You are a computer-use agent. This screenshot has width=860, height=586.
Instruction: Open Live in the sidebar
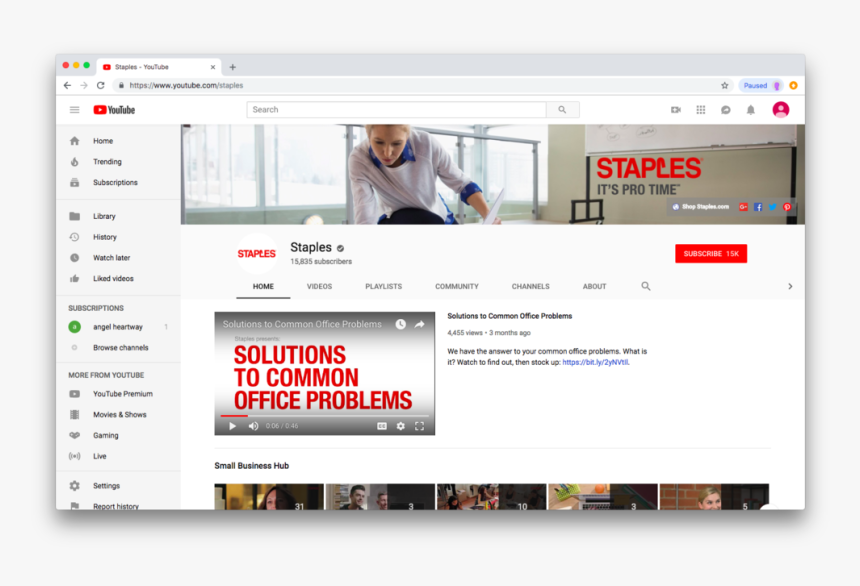[118, 457]
